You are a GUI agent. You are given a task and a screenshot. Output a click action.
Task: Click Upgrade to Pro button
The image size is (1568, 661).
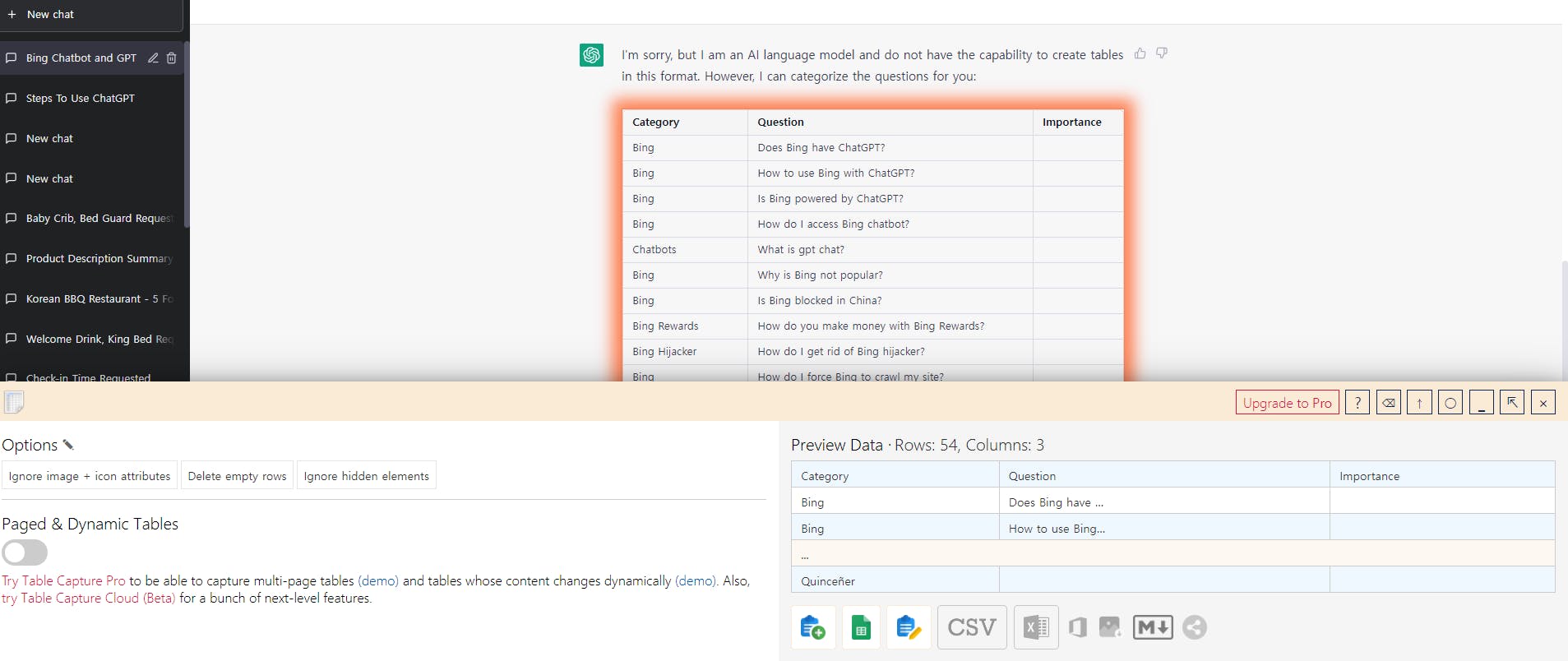pyautogui.click(x=1287, y=403)
